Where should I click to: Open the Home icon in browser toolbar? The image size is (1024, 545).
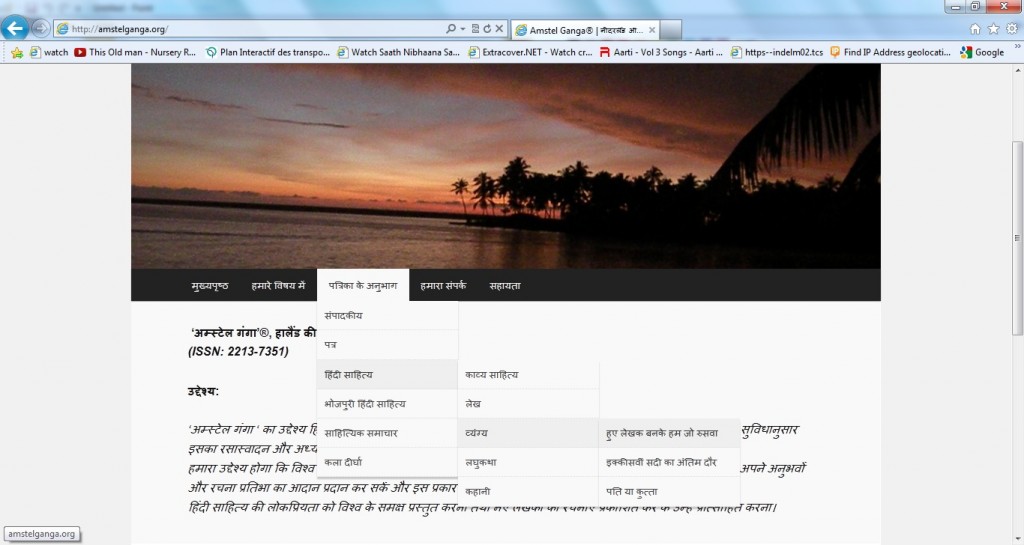(x=975, y=29)
